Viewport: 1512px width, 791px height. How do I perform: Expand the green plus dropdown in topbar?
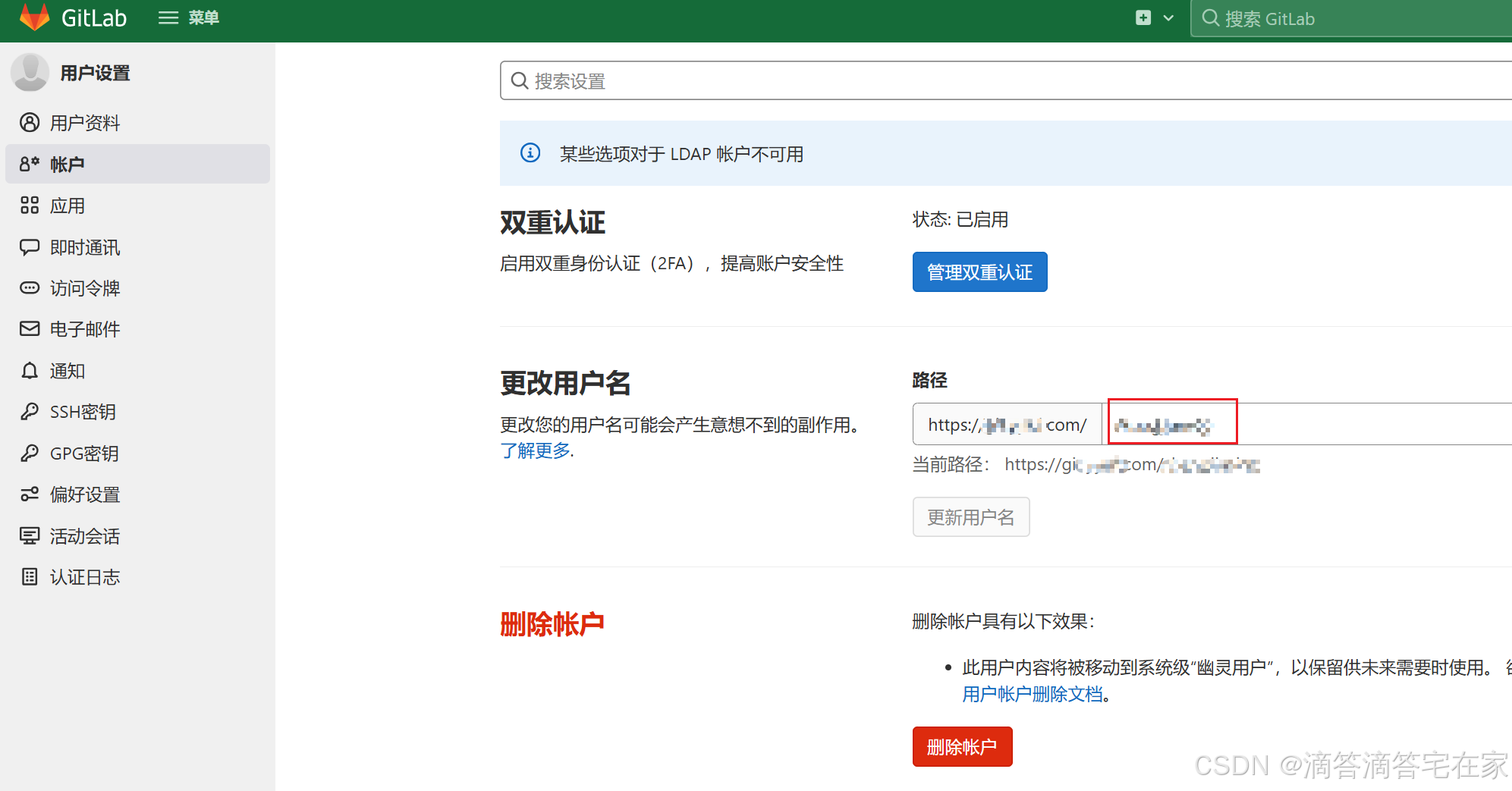click(1154, 17)
